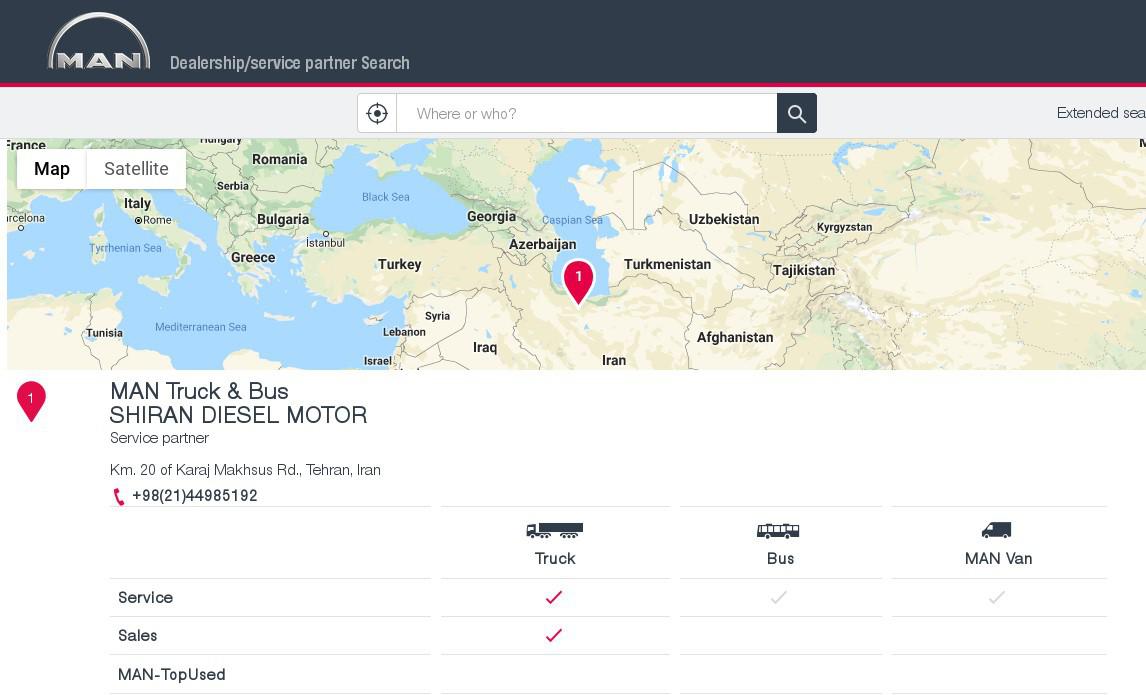Click the Tajikistan label on the map

(804, 270)
